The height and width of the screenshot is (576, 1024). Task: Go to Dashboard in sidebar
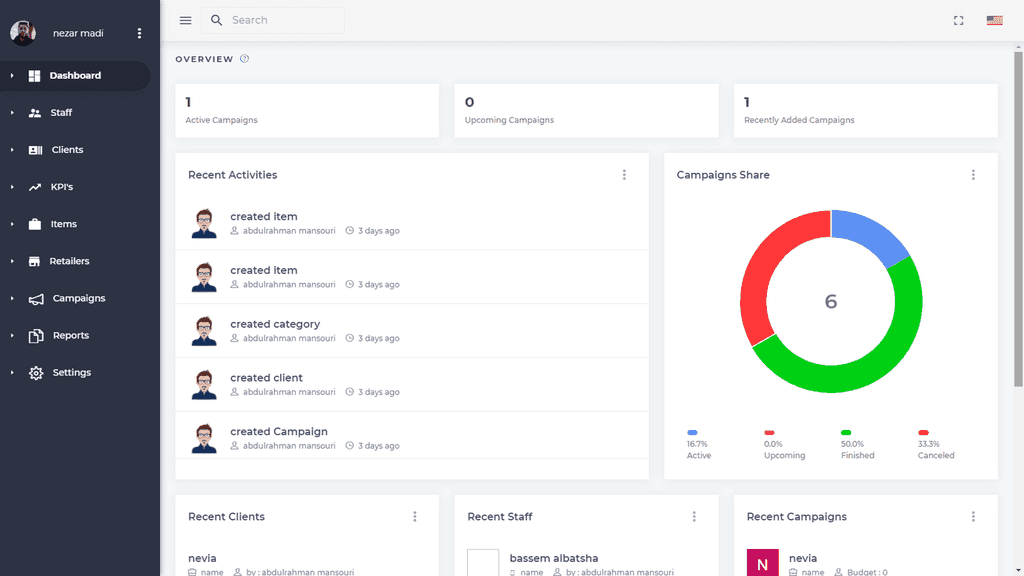click(75, 76)
